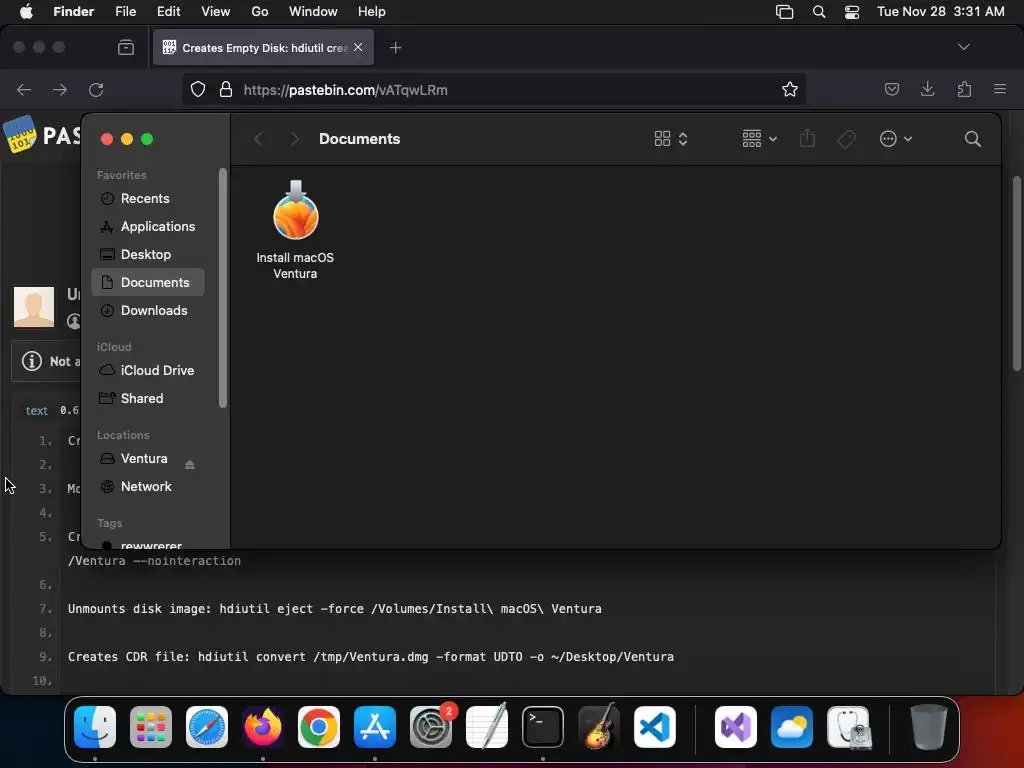Click the tracking protection shield icon
1024x768 pixels.
tap(198, 90)
